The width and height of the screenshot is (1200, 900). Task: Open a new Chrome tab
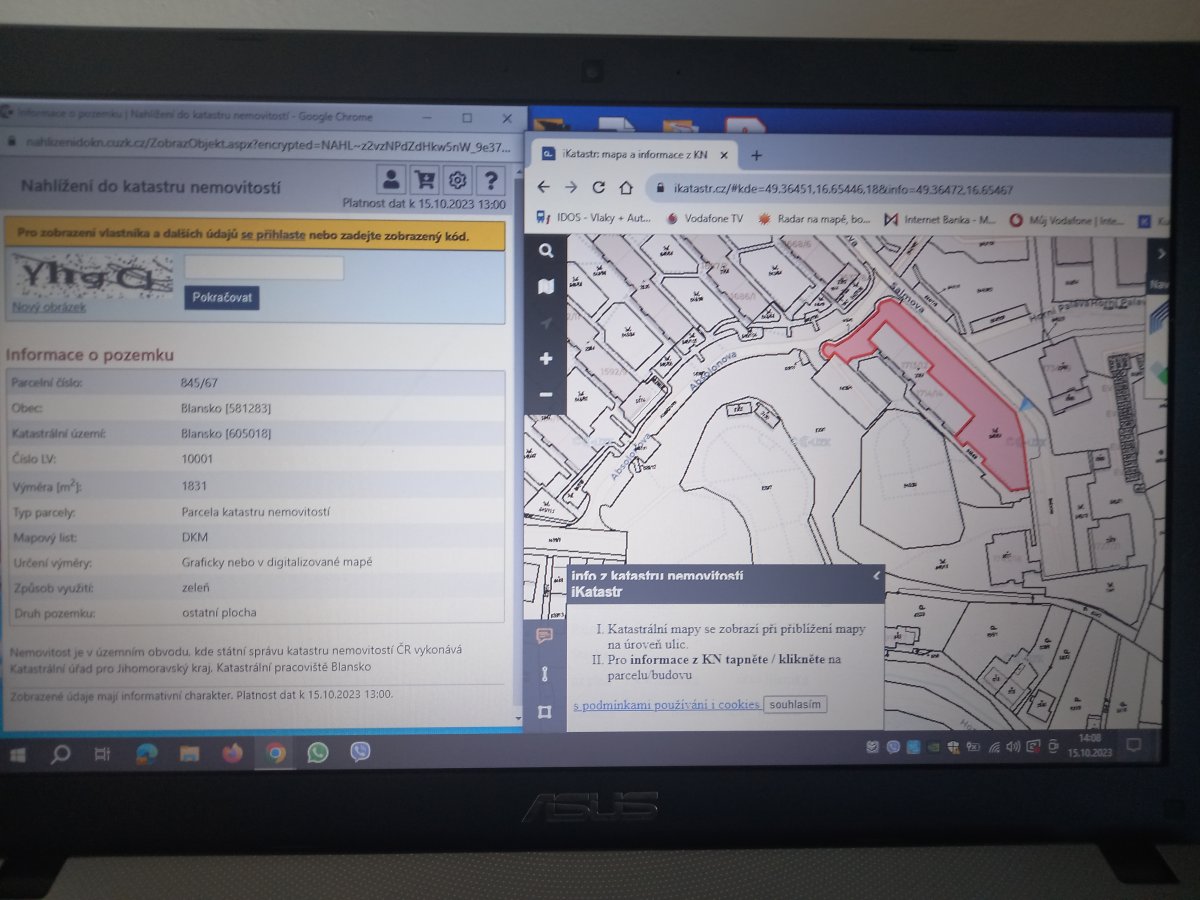point(757,155)
